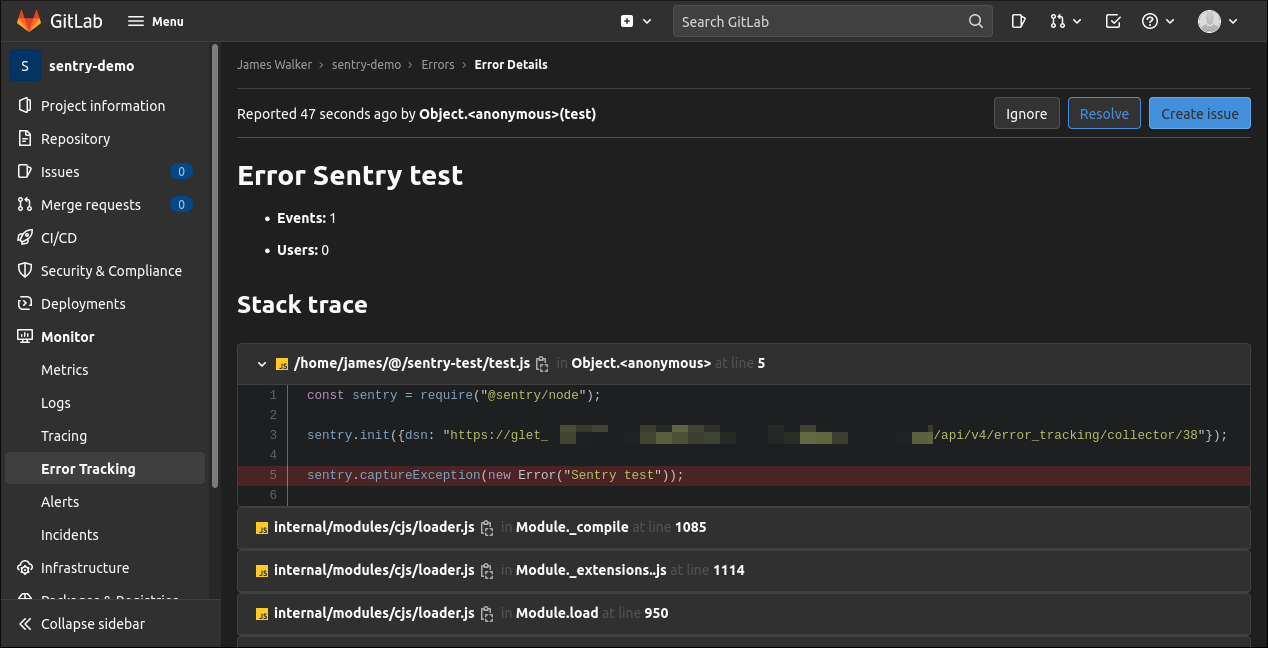Click the Issues count badge 0
This screenshot has height=648, width=1268.
(181, 171)
